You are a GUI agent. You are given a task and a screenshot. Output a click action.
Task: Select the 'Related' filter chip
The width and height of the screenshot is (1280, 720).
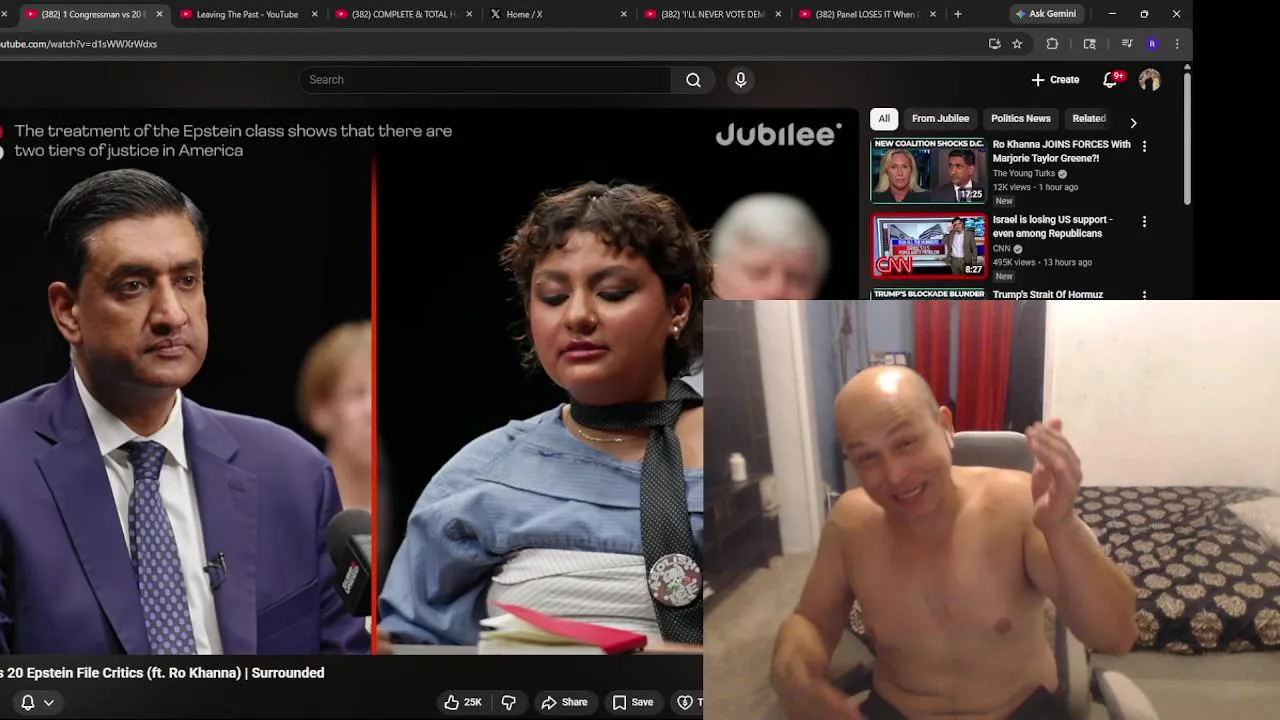pos(1088,118)
